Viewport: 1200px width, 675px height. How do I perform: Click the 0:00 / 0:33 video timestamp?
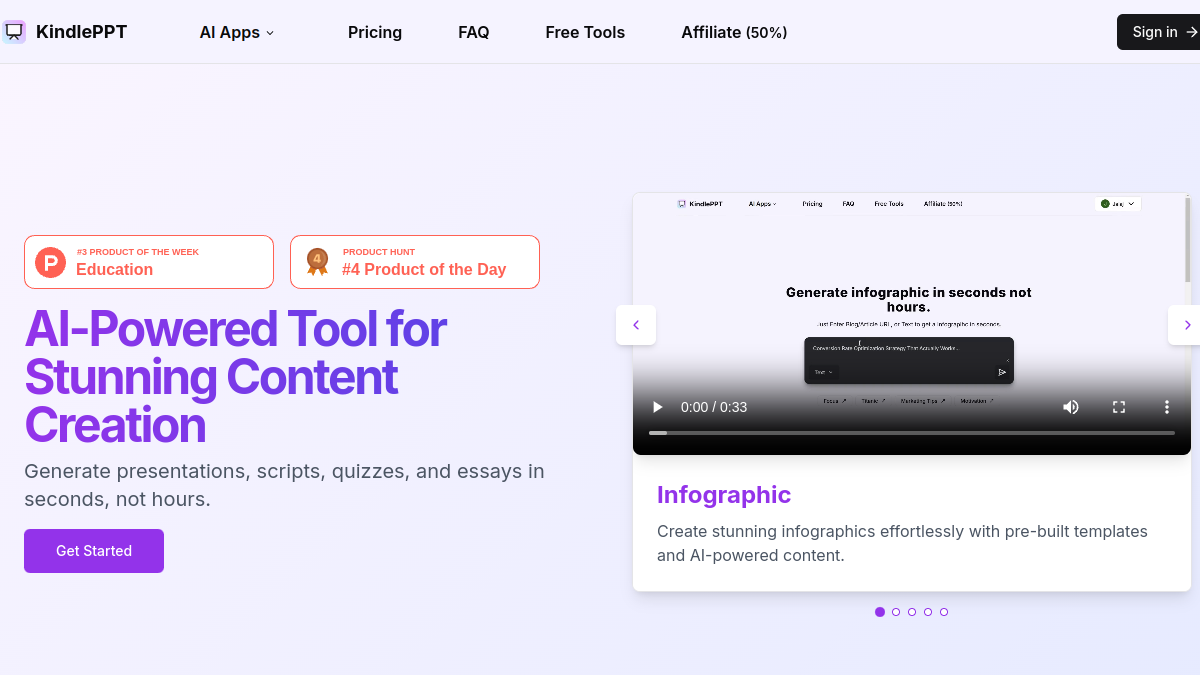click(714, 407)
